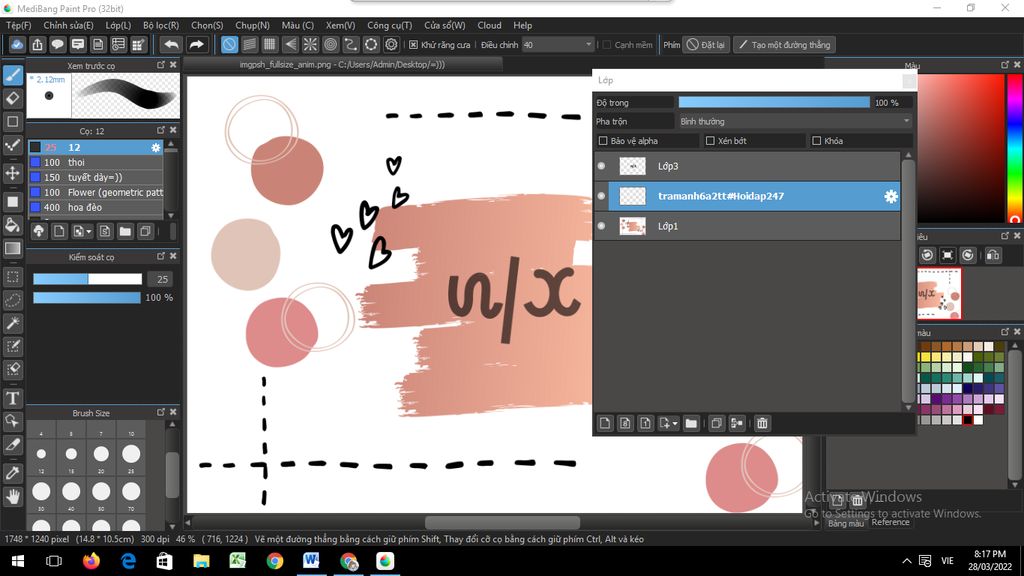Select the rectangular Select tool
1024x576 pixels.
tap(12, 277)
